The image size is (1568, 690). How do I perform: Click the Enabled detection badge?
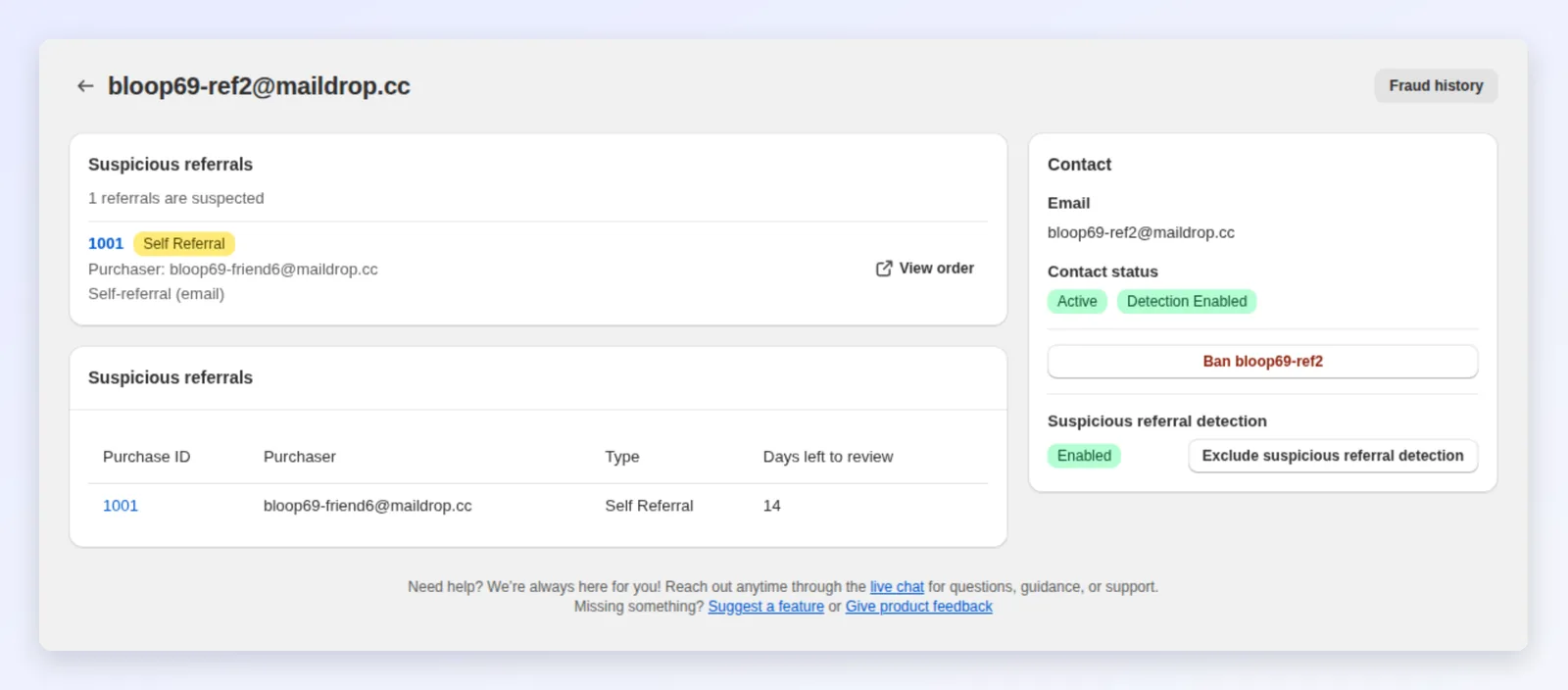pos(1084,456)
